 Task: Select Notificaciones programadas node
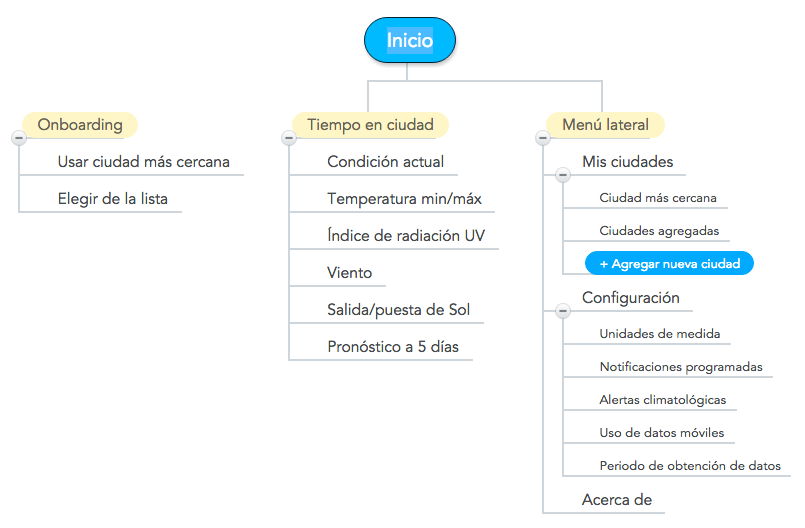tap(681, 367)
